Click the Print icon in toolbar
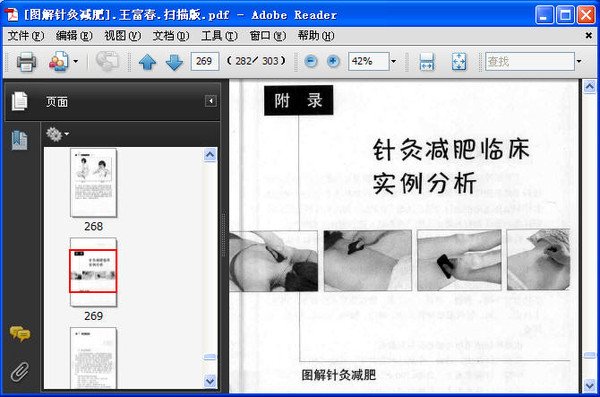Screen dimensions: 600x397 point(26,62)
